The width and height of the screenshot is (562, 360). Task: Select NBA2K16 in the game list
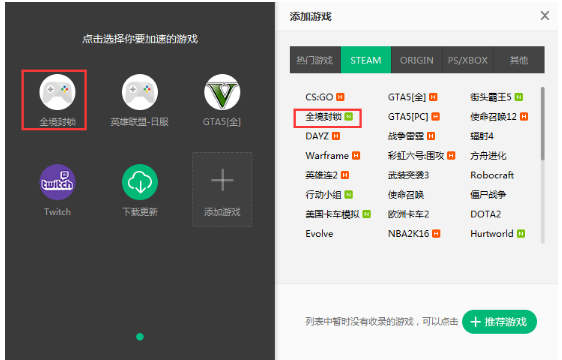point(408,234)
